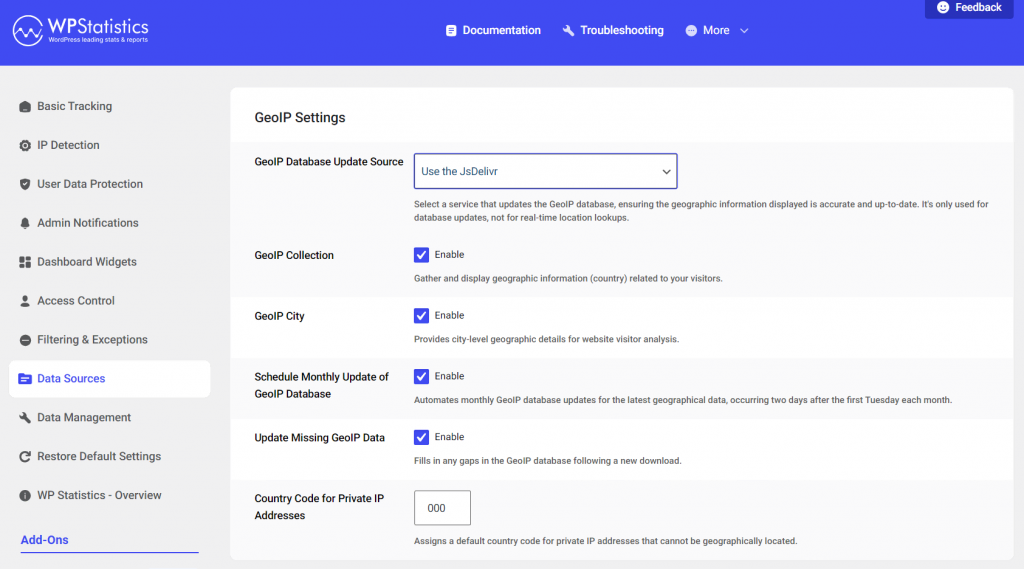This screenshot has width=1024, height=569.
Task: Open the Troubleshooting link
Action: click(x=613, y=31)
